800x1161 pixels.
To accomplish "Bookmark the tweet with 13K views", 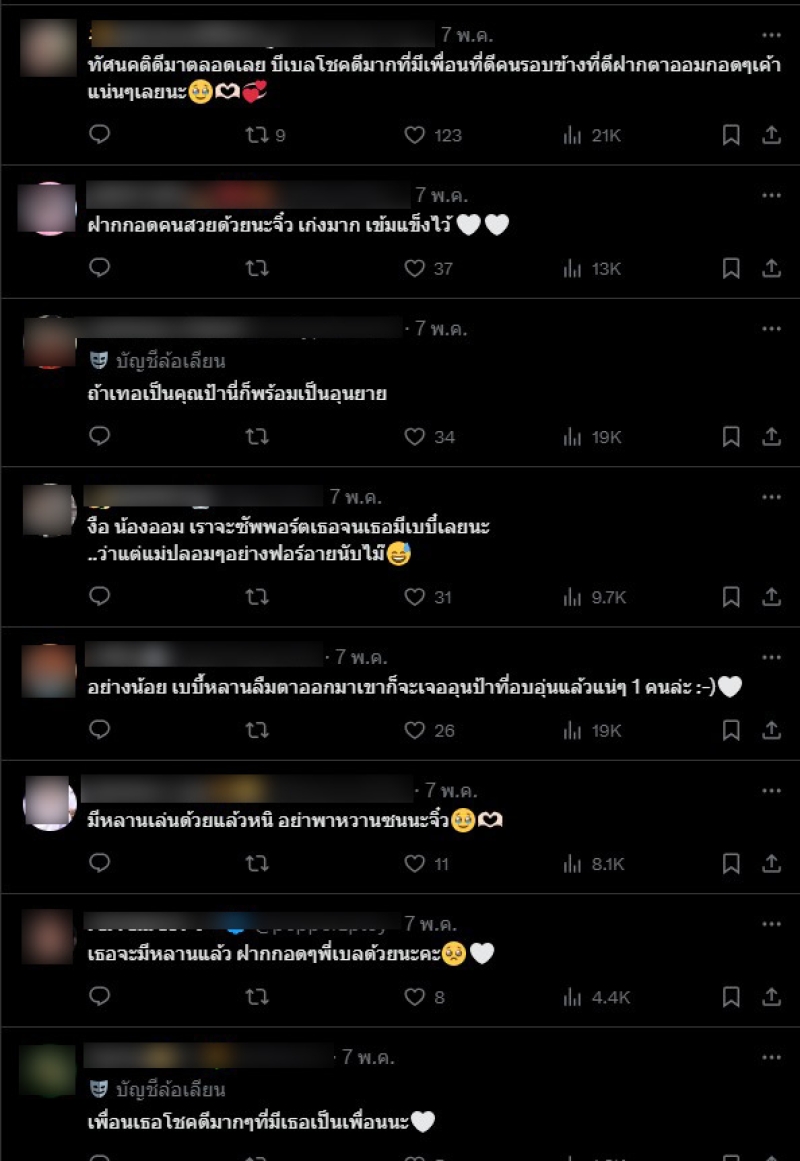I will pyautogui.click(x=731, y=268).
